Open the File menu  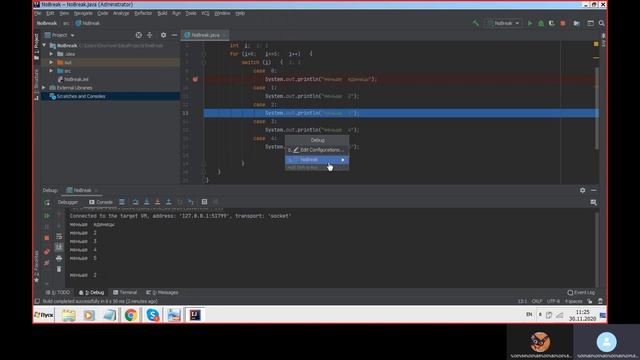(38, 13)
